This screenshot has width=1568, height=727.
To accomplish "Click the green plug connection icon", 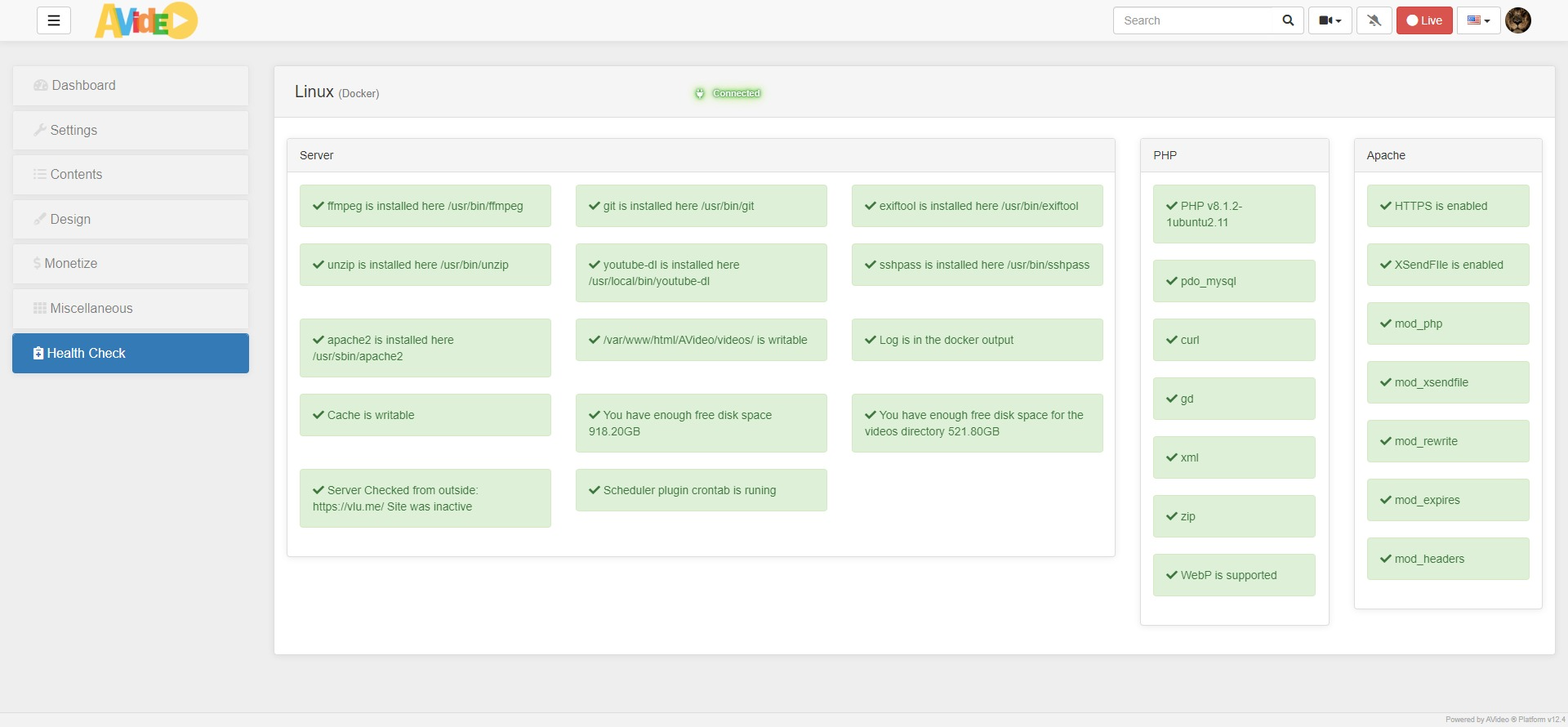I will [x=700, y=93].
